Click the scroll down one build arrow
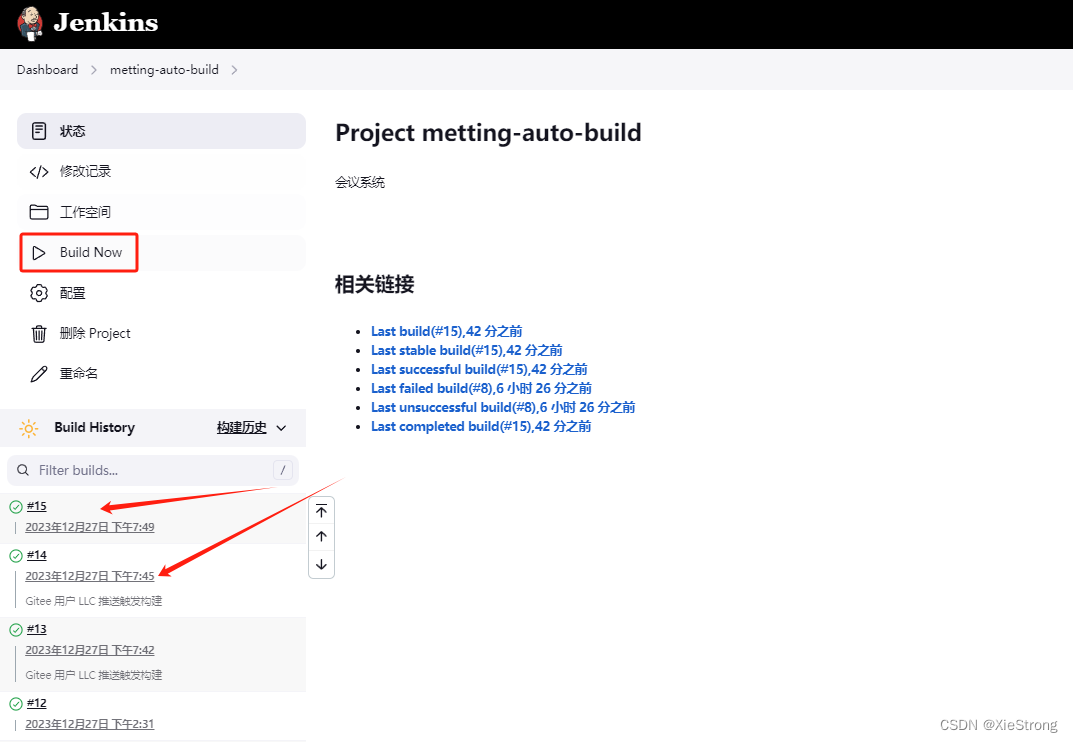Image resolution: width=1073 pixels, height=742 pixels. 321,564
